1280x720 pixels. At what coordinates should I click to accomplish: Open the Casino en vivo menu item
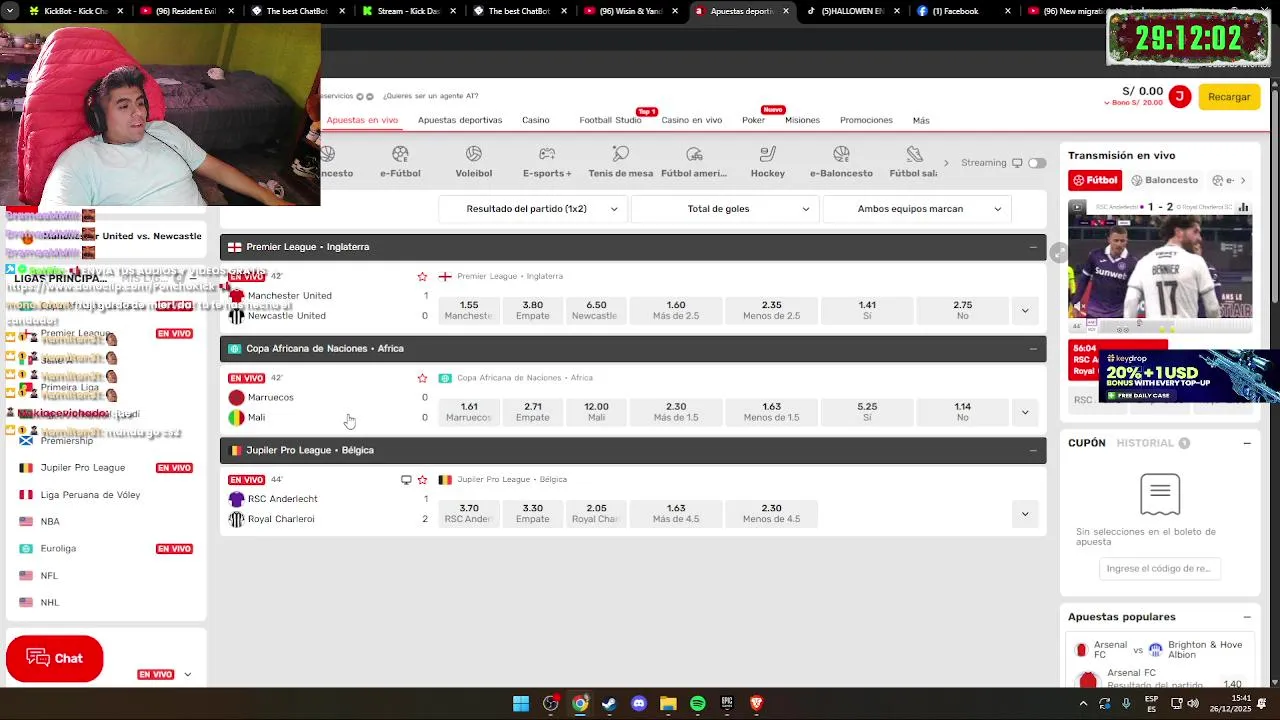tap(691, 120)
